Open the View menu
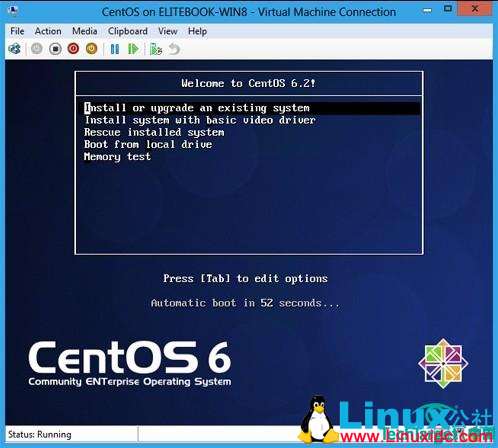Viewport: 498px width, 448px height. click(x=168, y=31)
